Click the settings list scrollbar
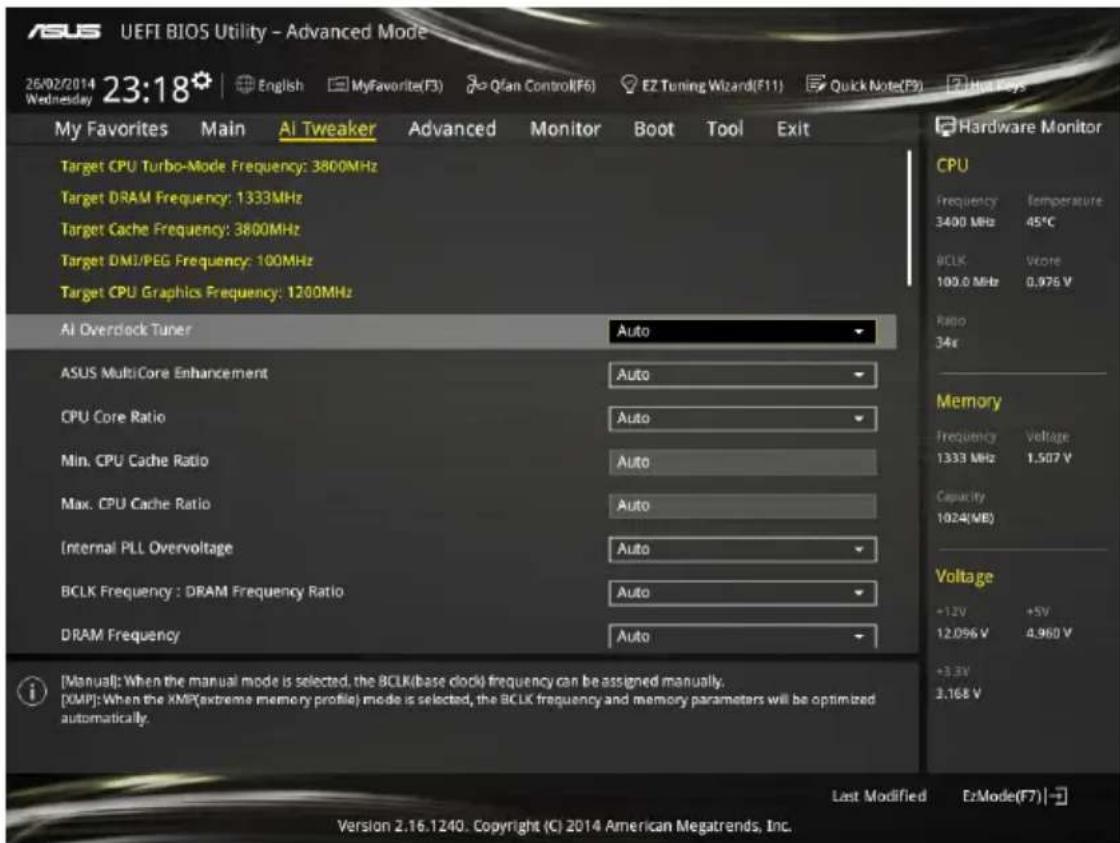The height and width of the screenshot is (843, 1120). [x=909, y=218]
